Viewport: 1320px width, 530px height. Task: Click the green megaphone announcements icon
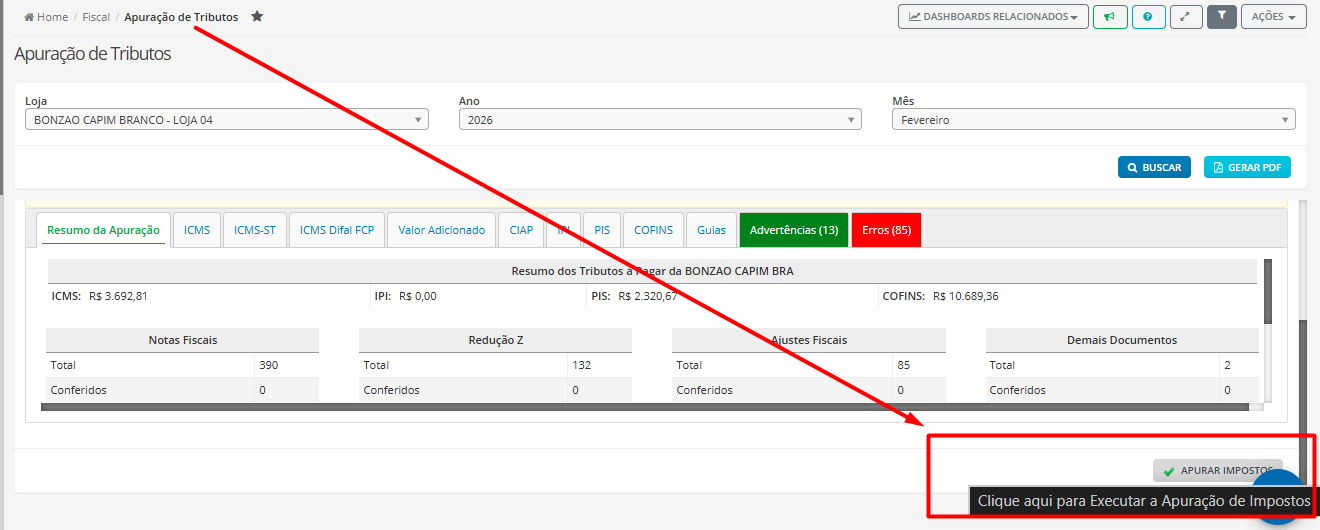[x=1110, y=17]
